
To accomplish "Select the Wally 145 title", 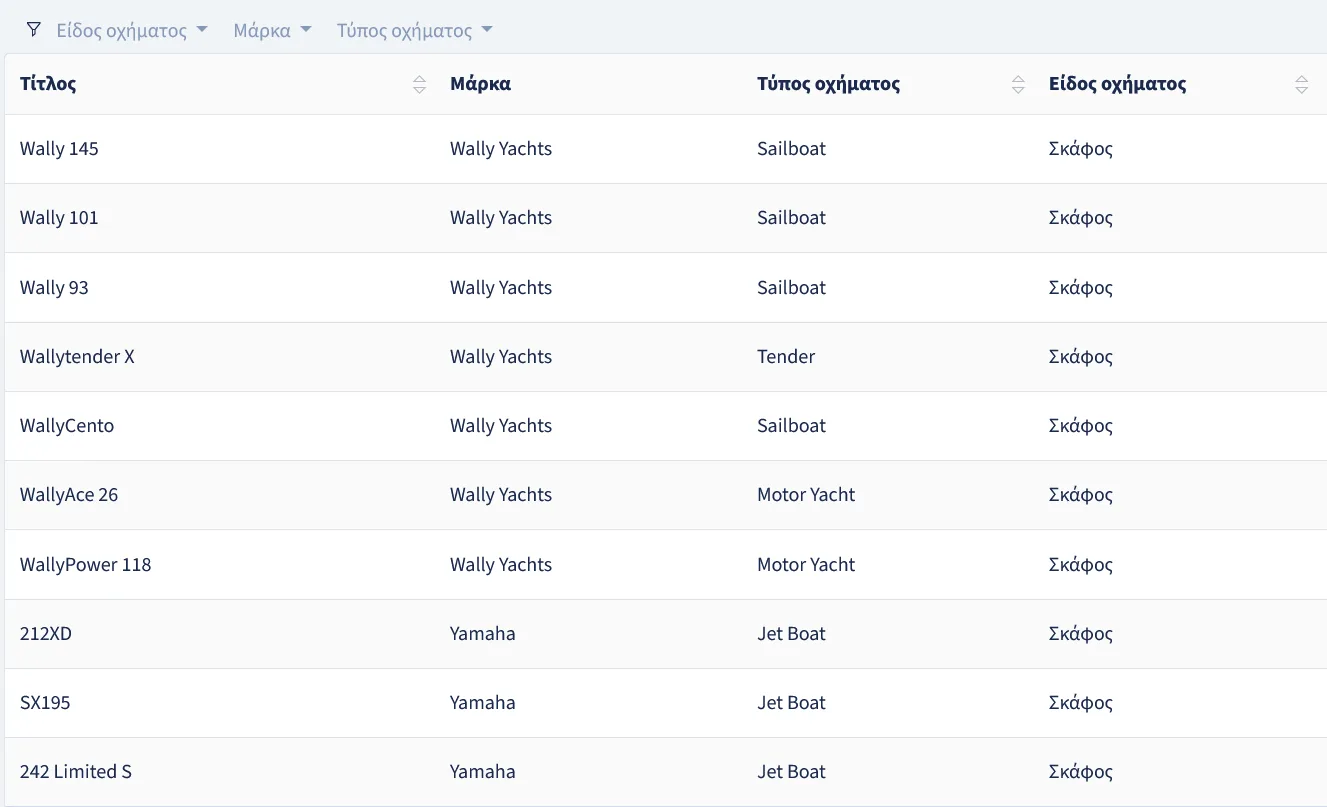I will click(59, 149).
